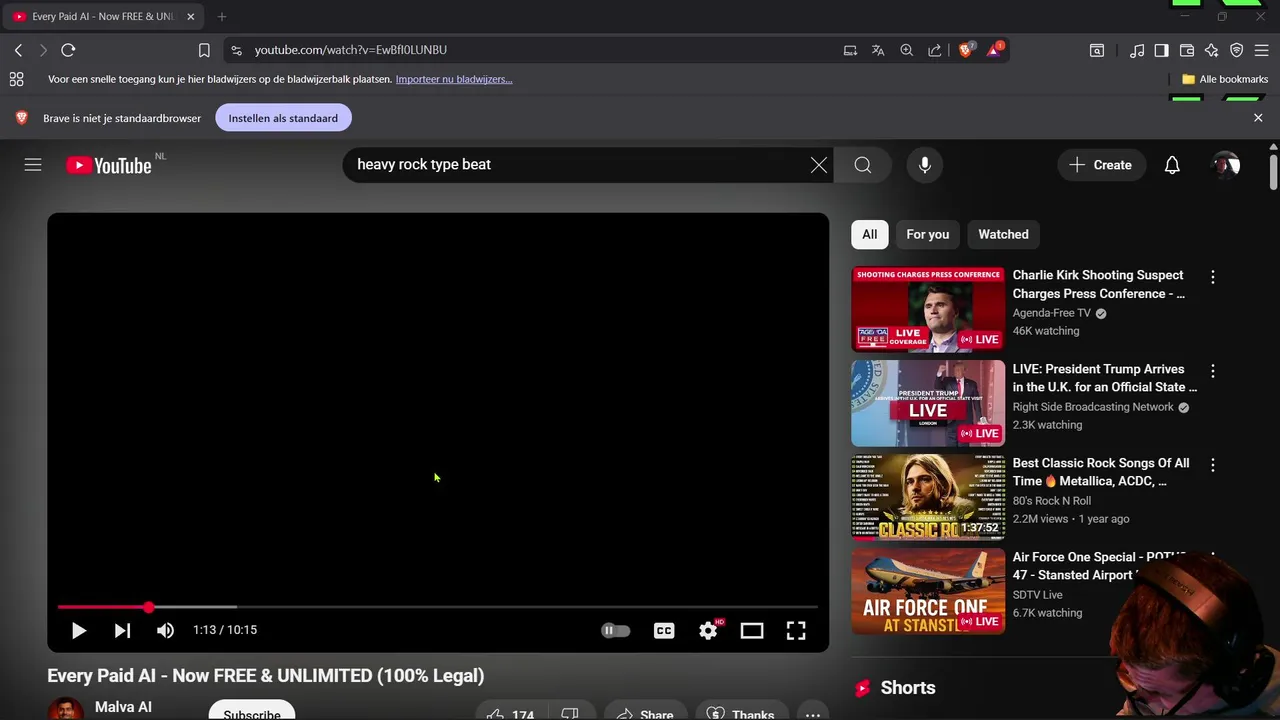The width and height of the screenshot is (1280, 720).
Task: Open Best Classic Rock Songs thumbnail
Action: click(x=928, y=497)
